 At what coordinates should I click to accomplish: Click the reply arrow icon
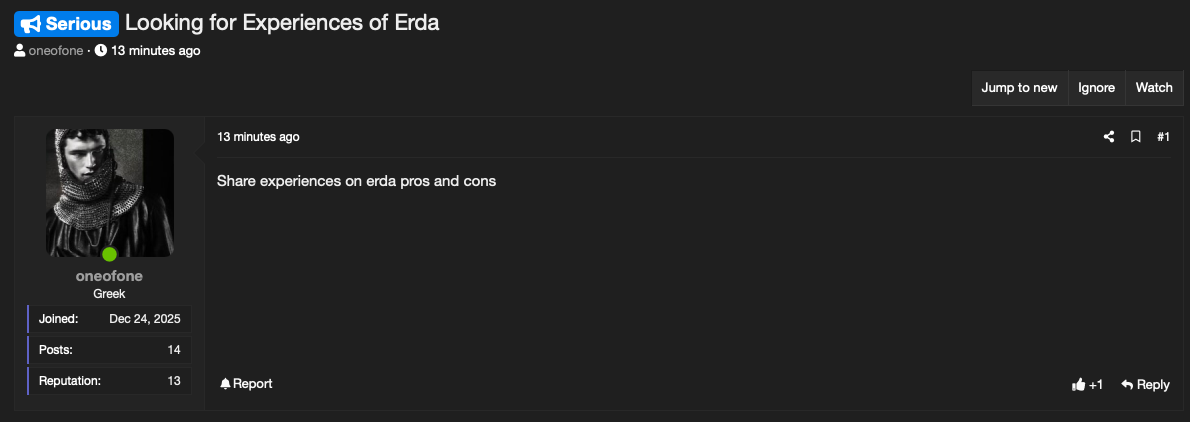click(x=1127, y=385)
